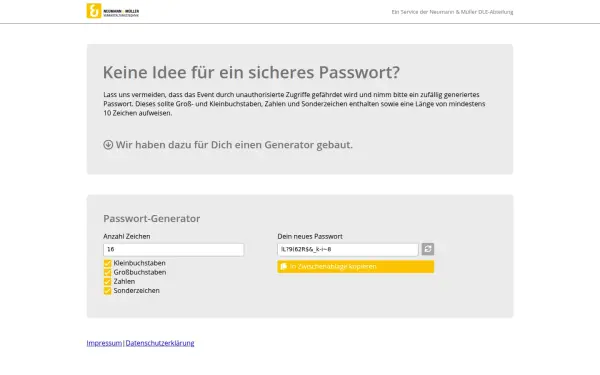Toggle the Zahlen checkbox
The image size is (600, 375).
pyautogui.click(x=107, y=282)
